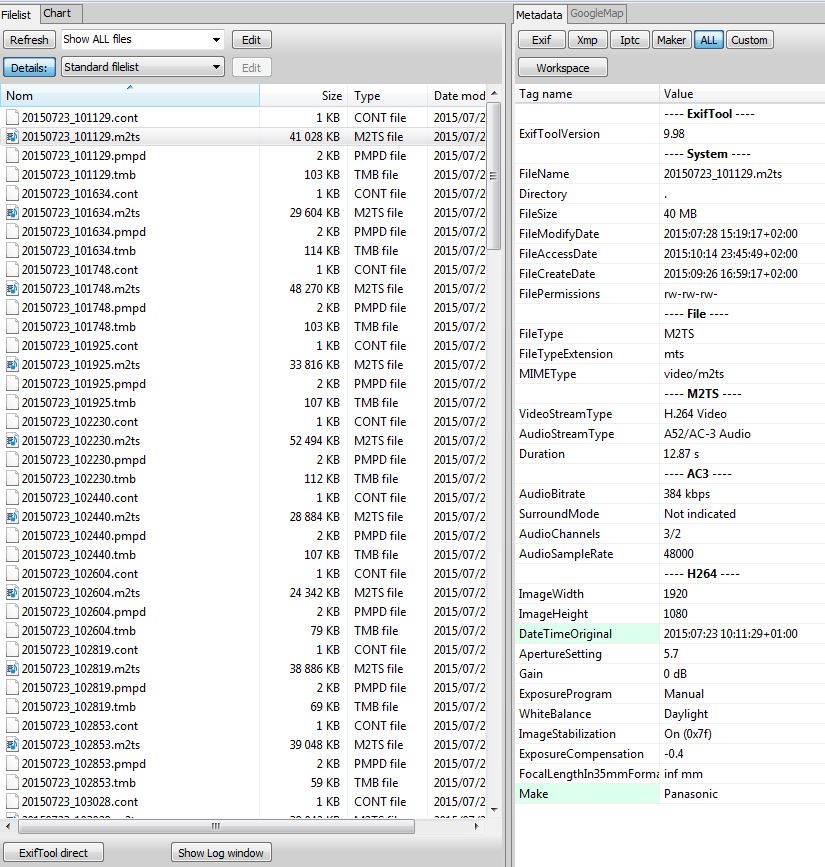825x867 pixels.
Task: Sort the list by the Nom column header
Action: coord(130,96)
